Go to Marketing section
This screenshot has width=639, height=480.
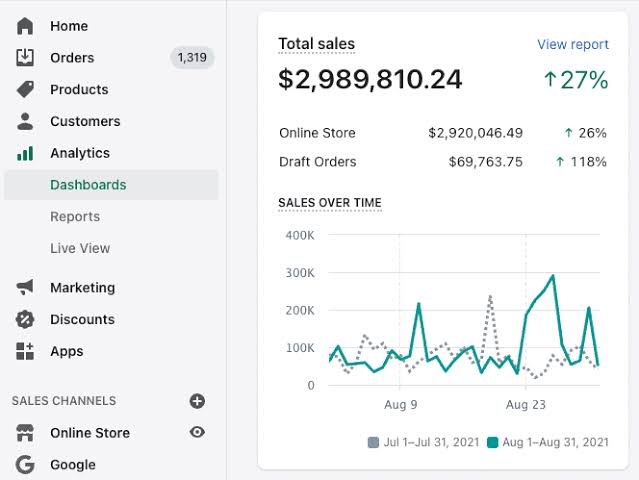point(82,288)
